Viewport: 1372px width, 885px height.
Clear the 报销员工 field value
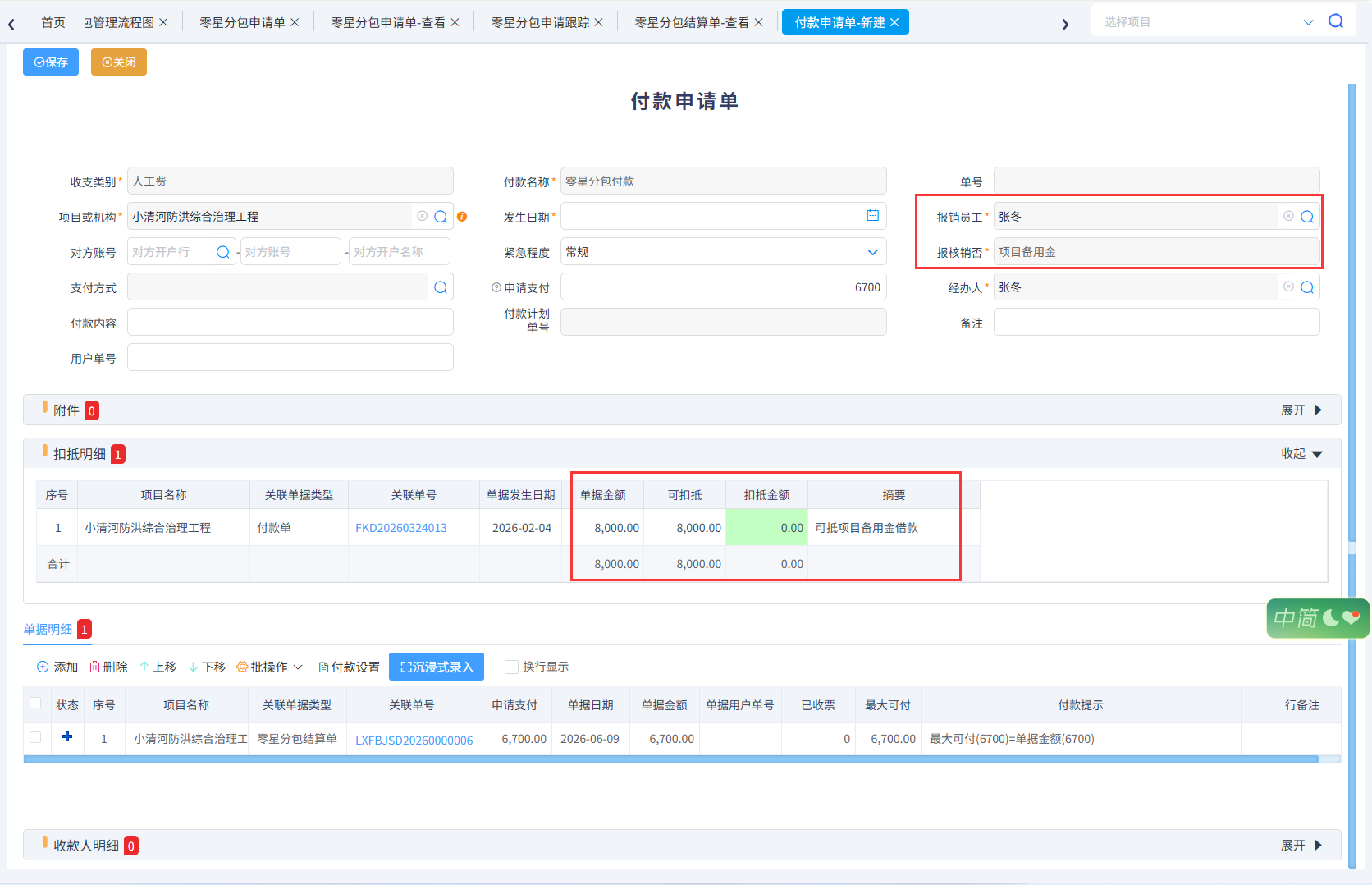coord(1288,216)
